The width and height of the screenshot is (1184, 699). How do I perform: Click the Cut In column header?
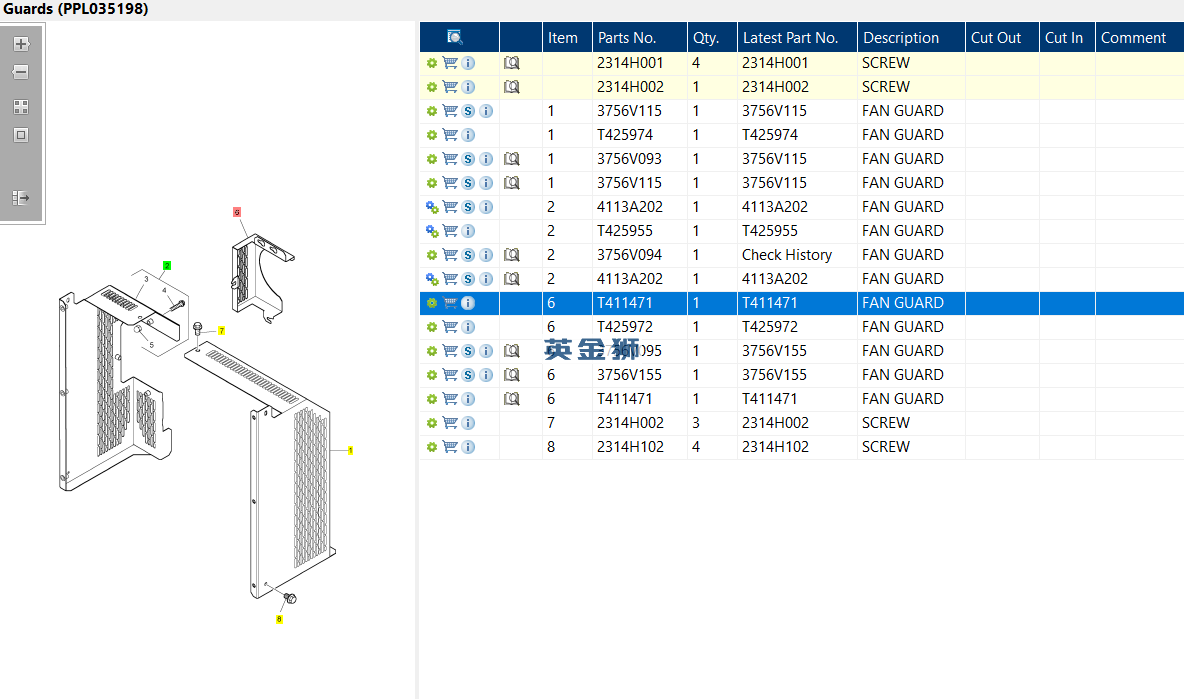coord(1067,37)
